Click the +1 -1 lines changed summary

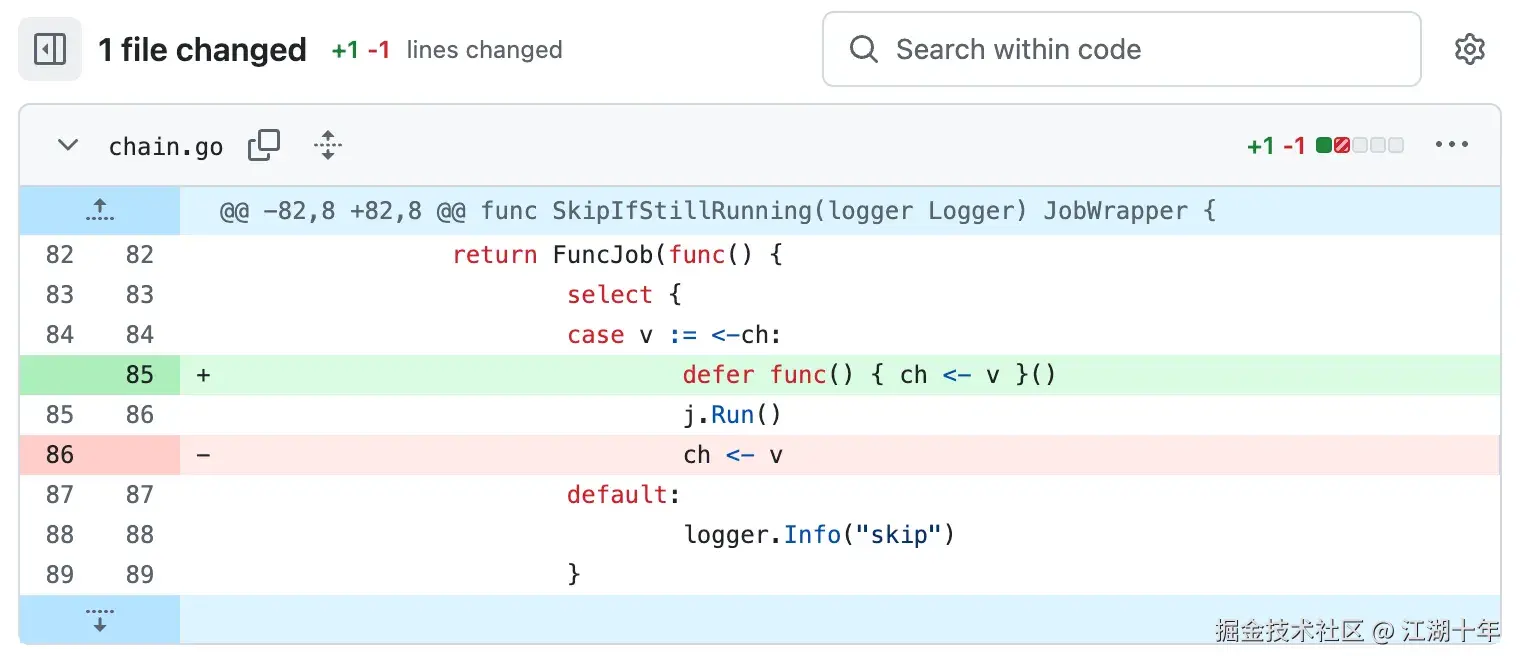tap(447, 50)
